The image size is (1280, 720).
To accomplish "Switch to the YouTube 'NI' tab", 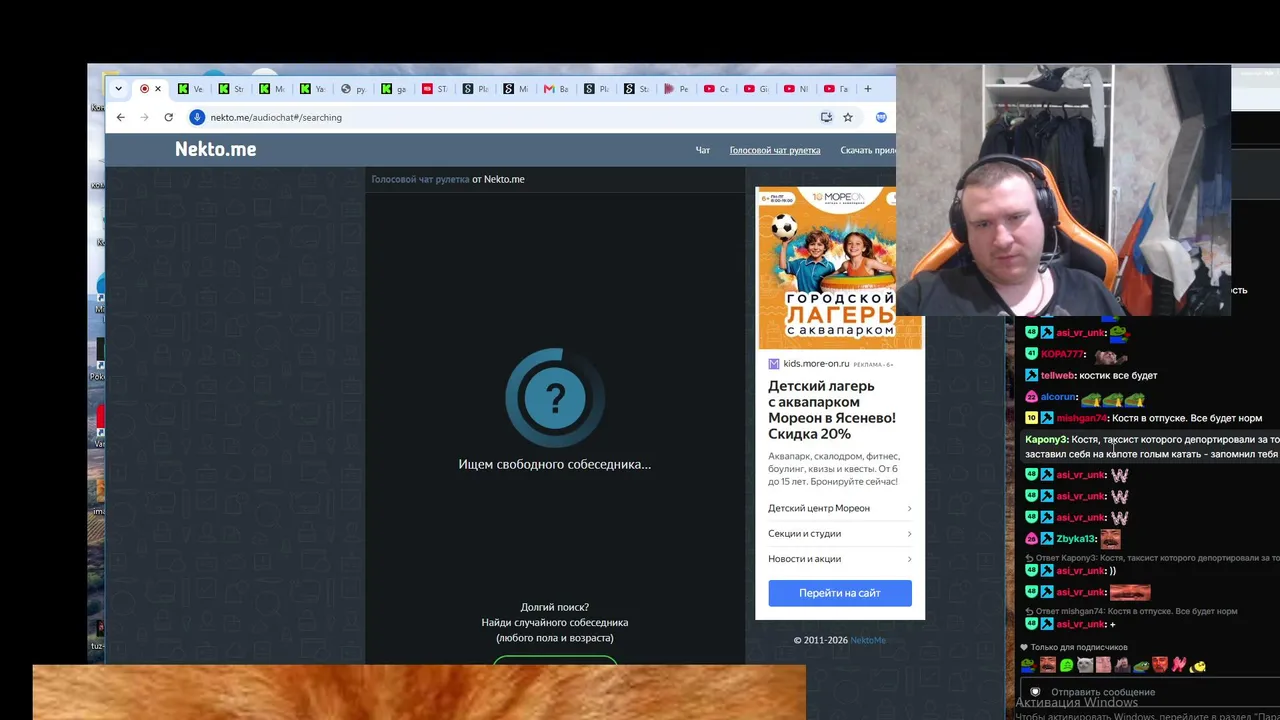I will (x=797, y=89).
